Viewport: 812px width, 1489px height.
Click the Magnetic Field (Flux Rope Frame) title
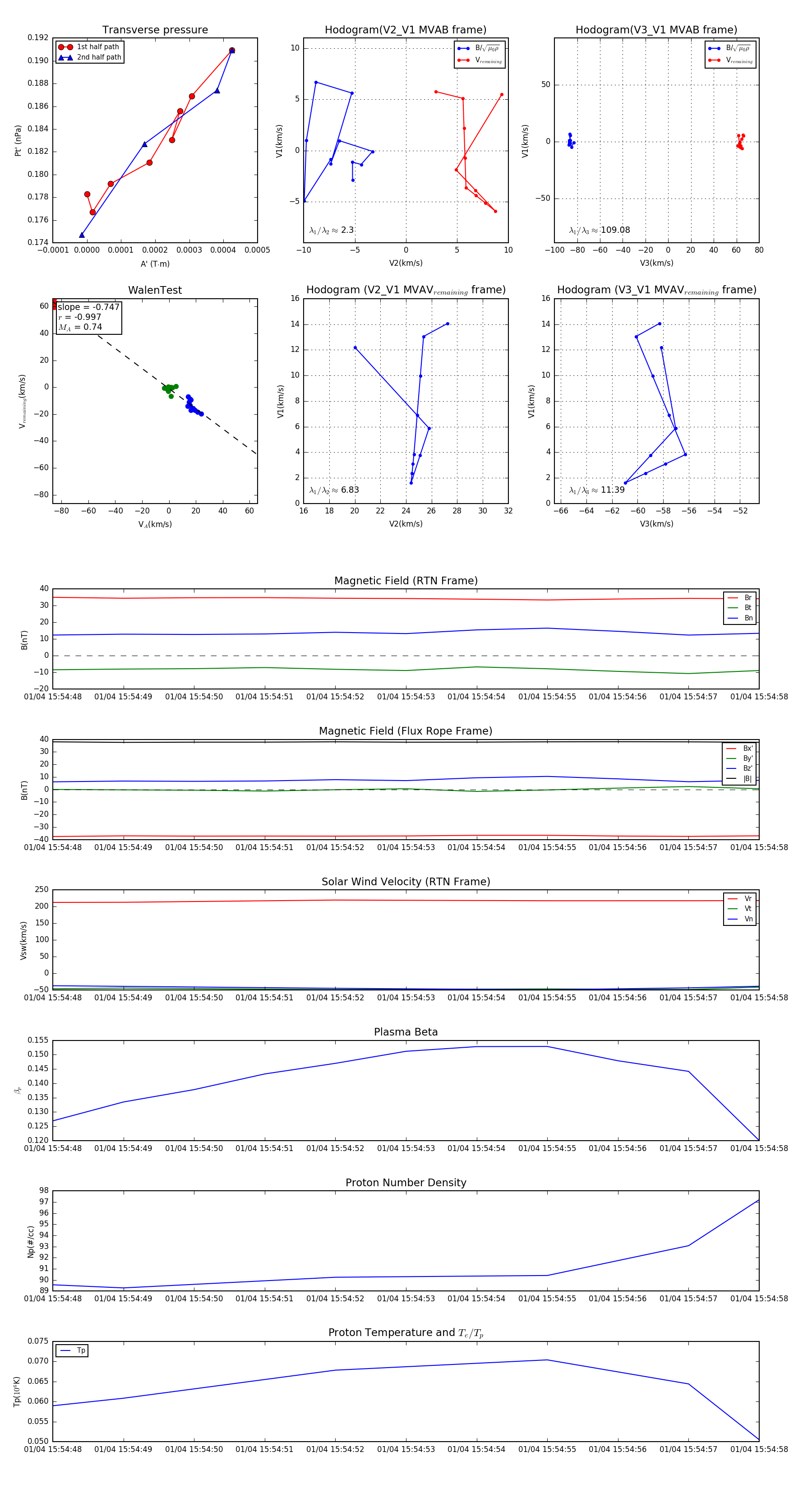click(x=406, y=731)
